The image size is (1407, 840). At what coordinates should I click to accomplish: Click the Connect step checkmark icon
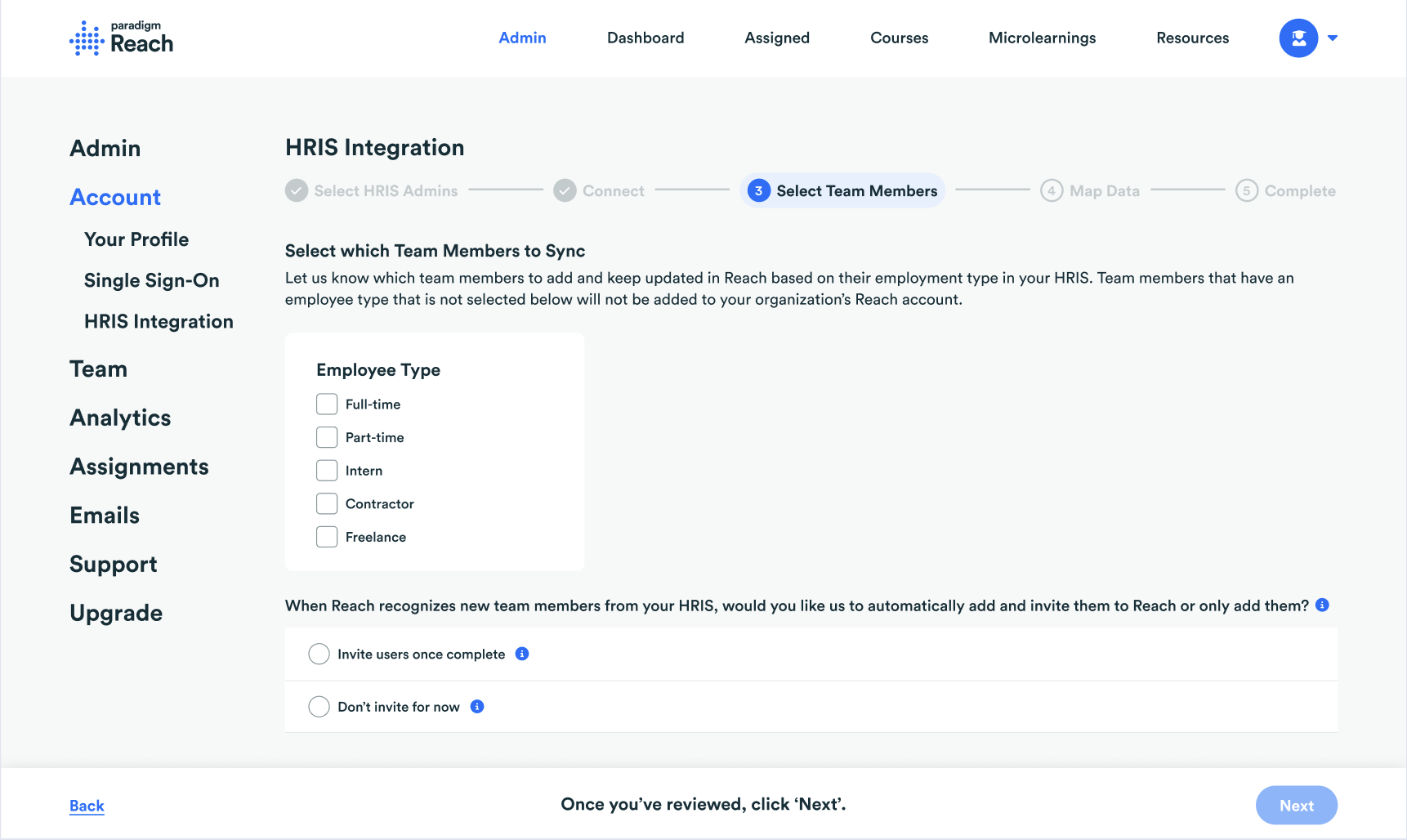point(565,190)
